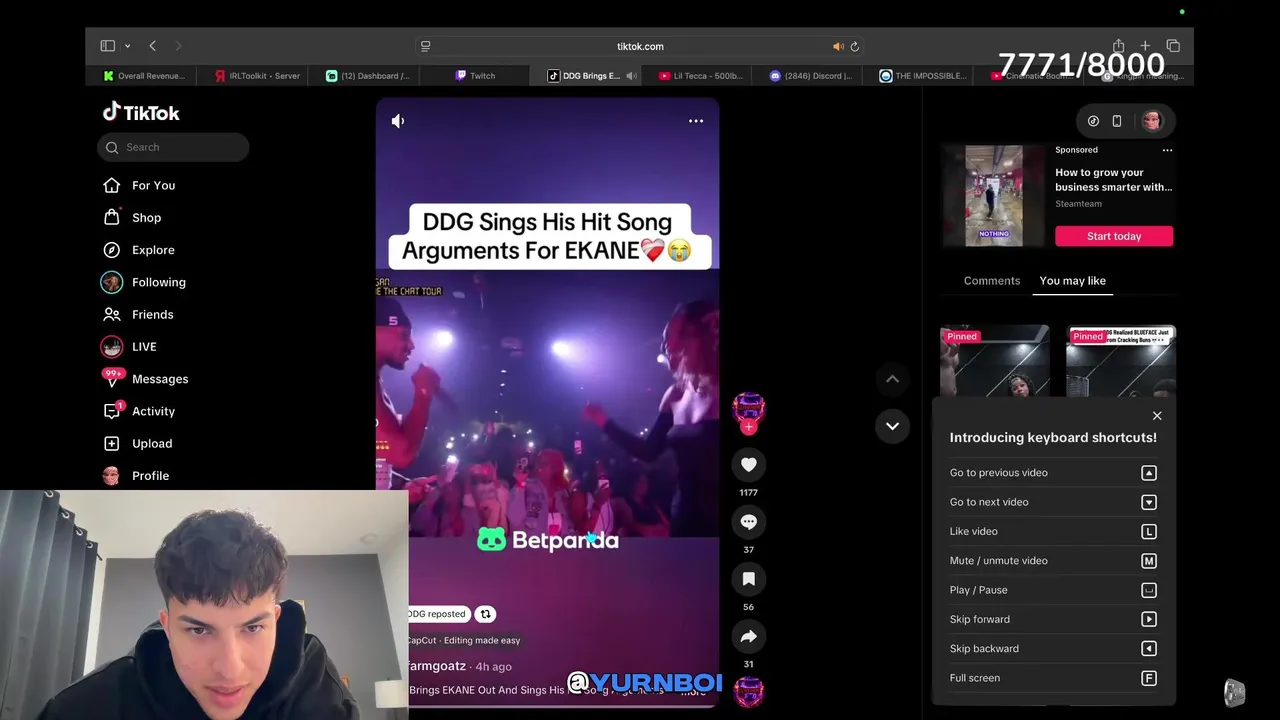This screenshot has height=720, width=1280.
Task: Open CapCut Editing made easy link
Action: [463, 640]
